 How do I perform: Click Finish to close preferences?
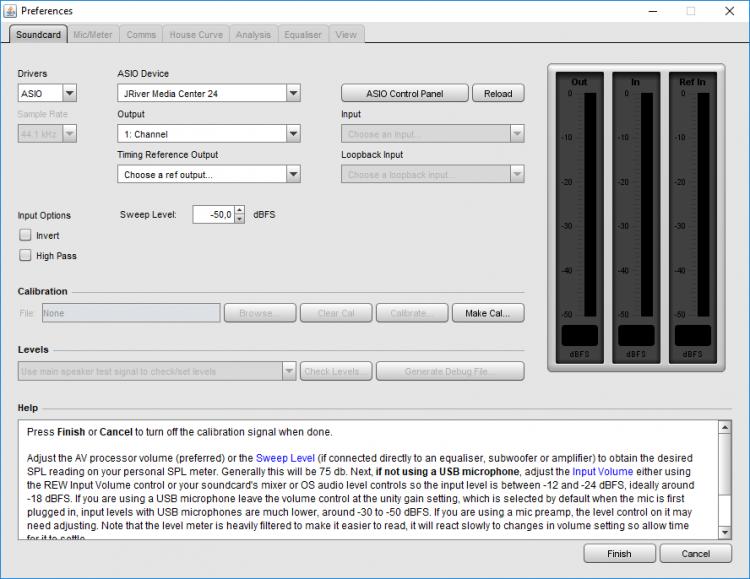point(619,553)
